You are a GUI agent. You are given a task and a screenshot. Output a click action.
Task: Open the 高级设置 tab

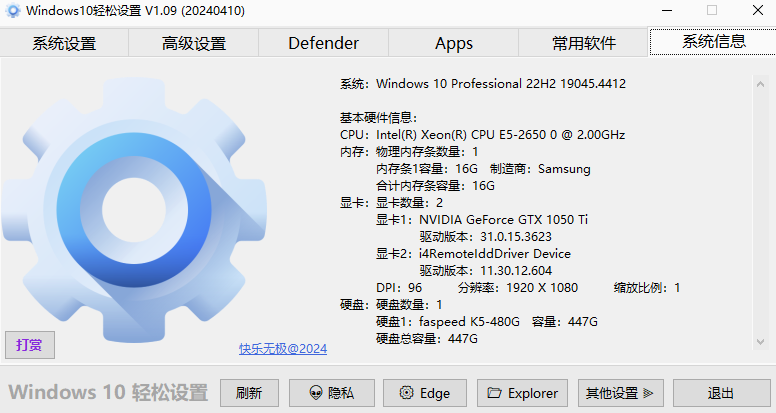point(194,43)
